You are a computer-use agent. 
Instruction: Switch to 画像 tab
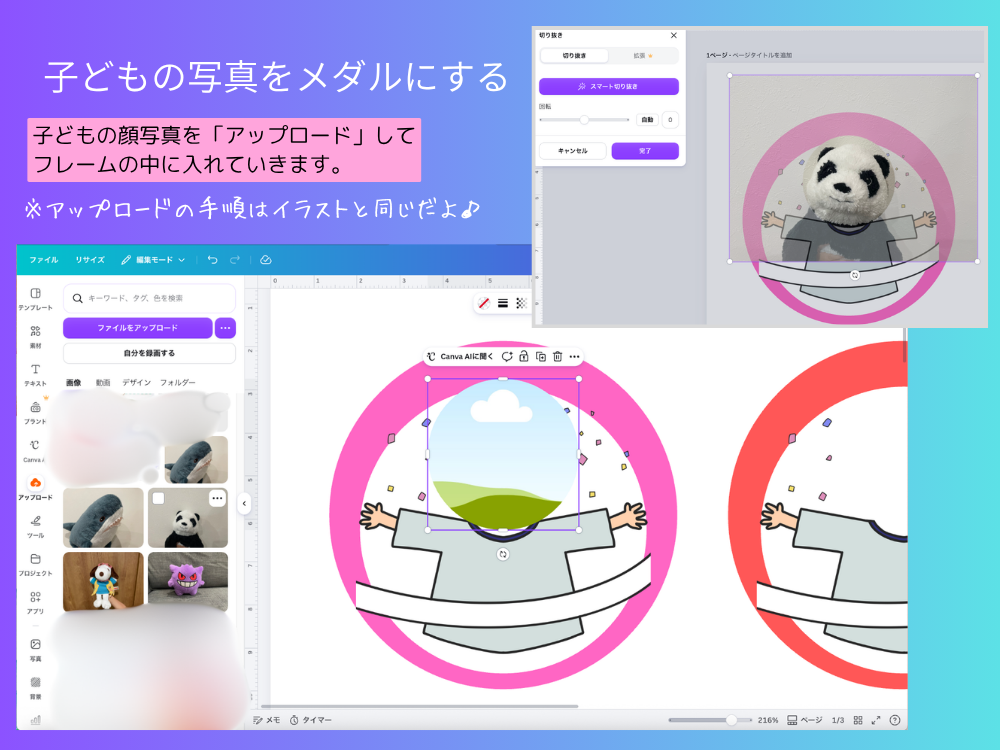(x=74, y=383)
